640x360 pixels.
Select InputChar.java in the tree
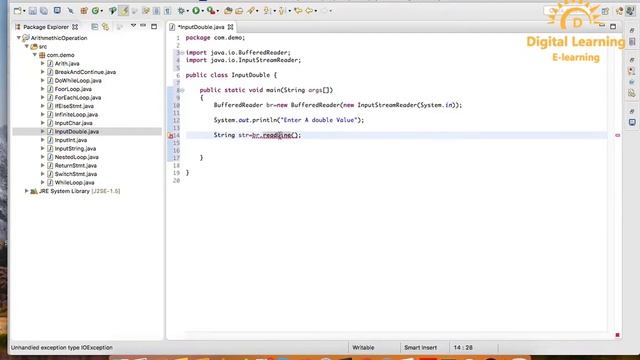(73, 123)
